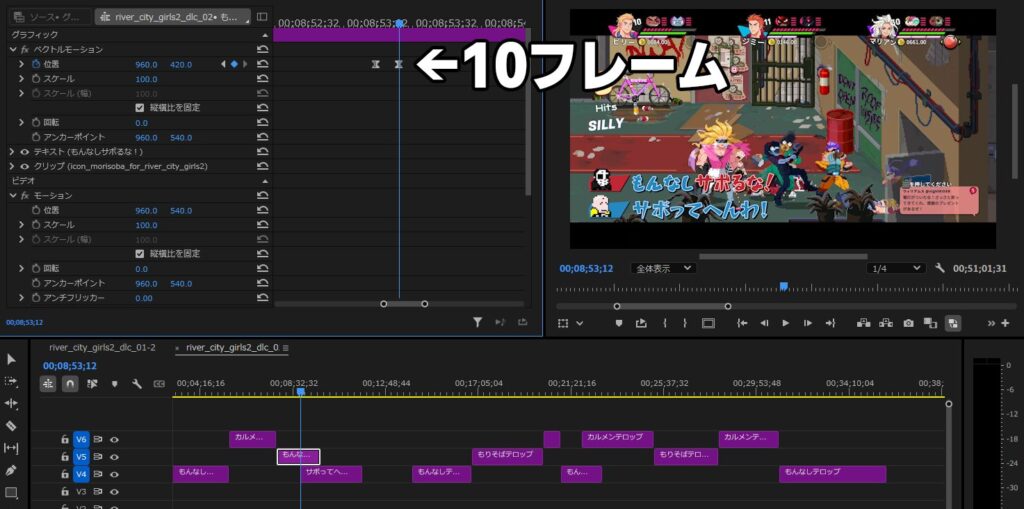
Task: Expand the テキスト (もんなしサボるな！) layer
Action: click(x=12, y=151)
